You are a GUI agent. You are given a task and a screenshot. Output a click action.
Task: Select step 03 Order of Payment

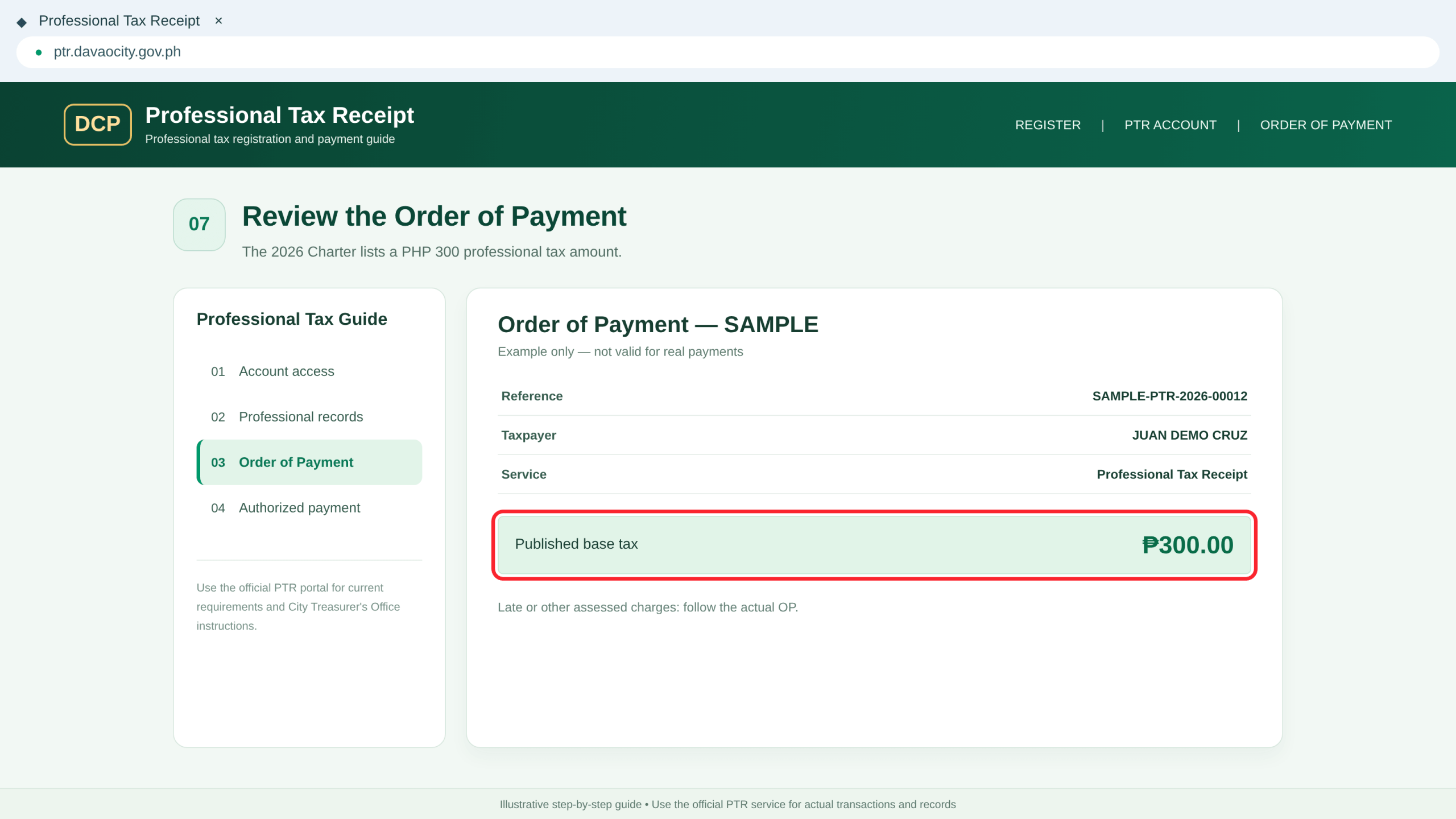point(309,462)
